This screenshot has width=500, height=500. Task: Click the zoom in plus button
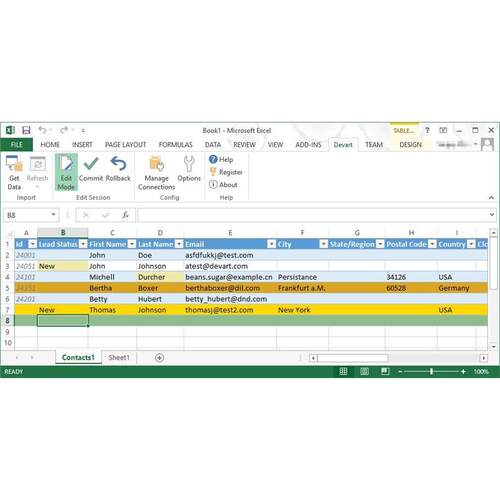pyautogui.click(x=463, y=371)
